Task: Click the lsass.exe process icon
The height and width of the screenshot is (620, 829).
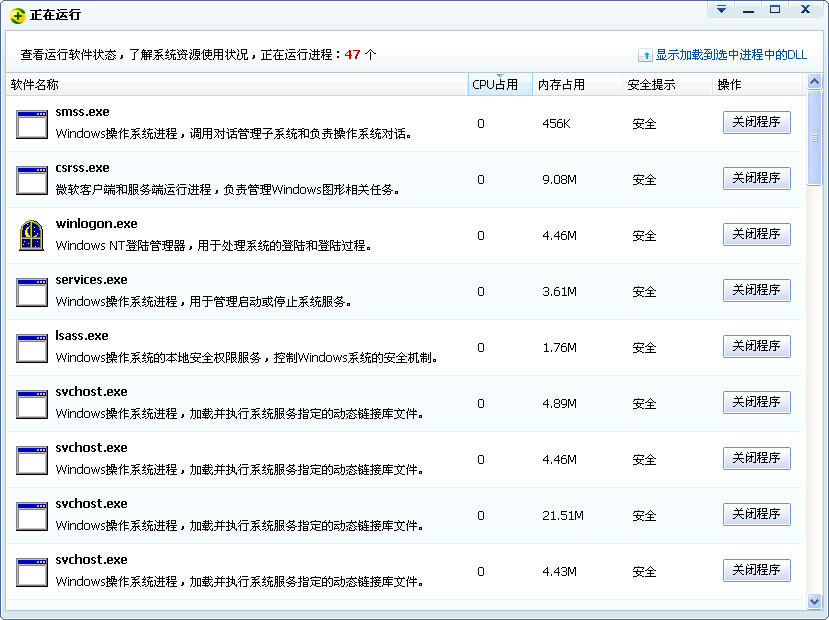Action: click(x=32, y=348)
